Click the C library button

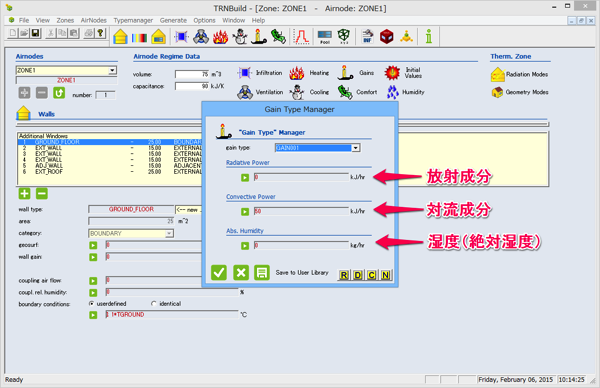click(x=371, y=275)
